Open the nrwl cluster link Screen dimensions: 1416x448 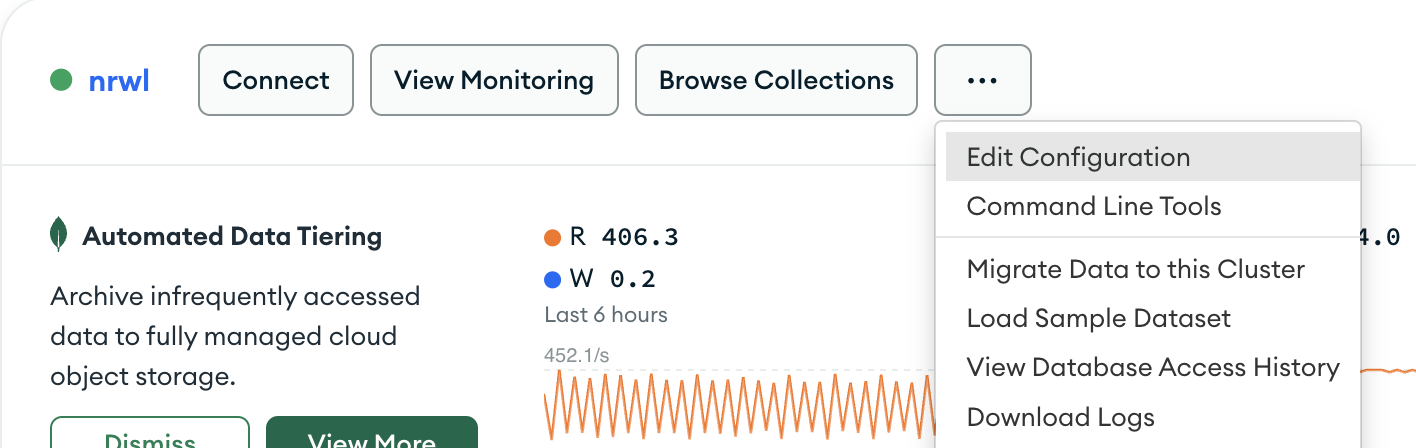[119, 80]
